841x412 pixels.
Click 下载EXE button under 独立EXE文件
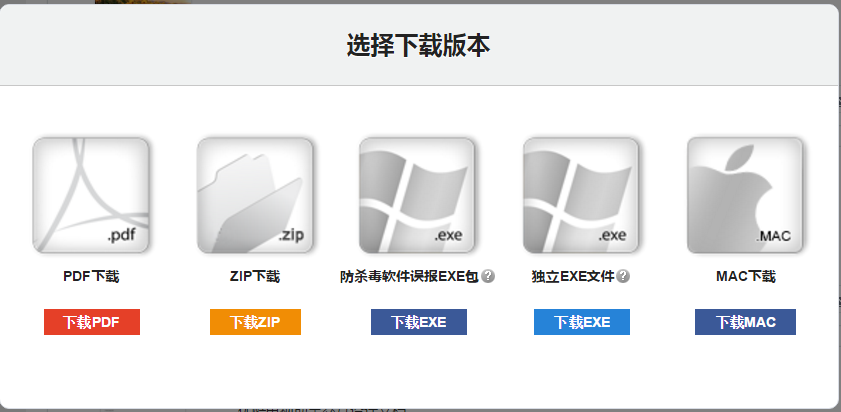coord(582,322)
